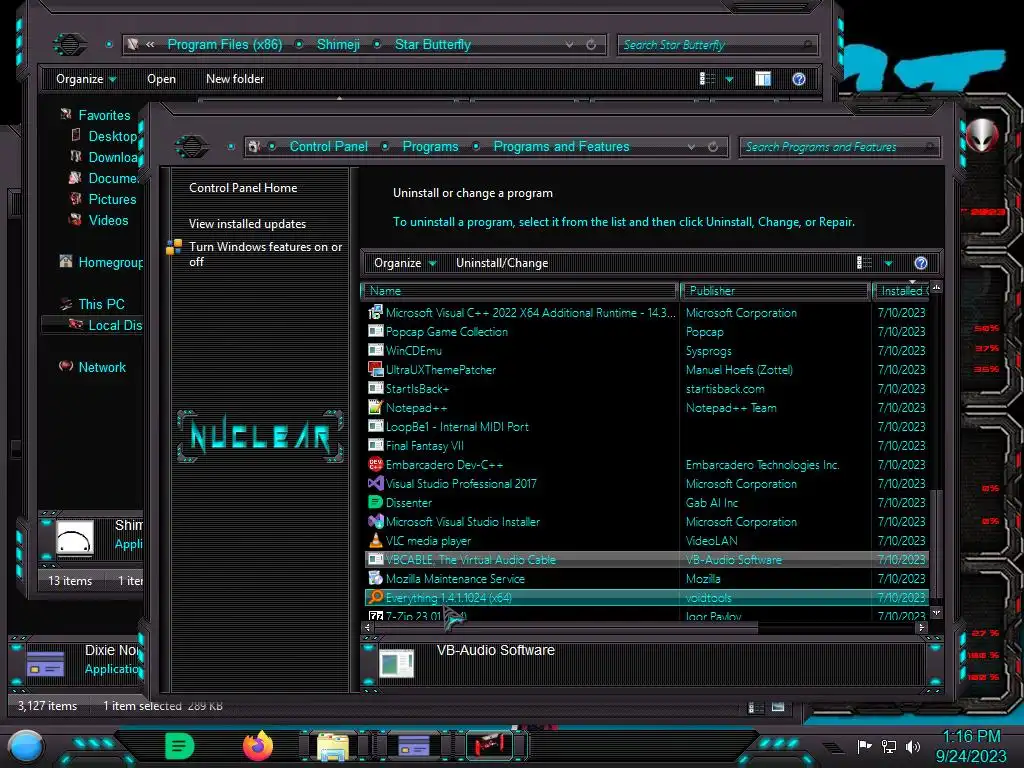The width and height of the screenshot is (1024, 768).
Task: Focus the Search Programs and Features field
Action: pyautogui.click(x=839, y=147)
